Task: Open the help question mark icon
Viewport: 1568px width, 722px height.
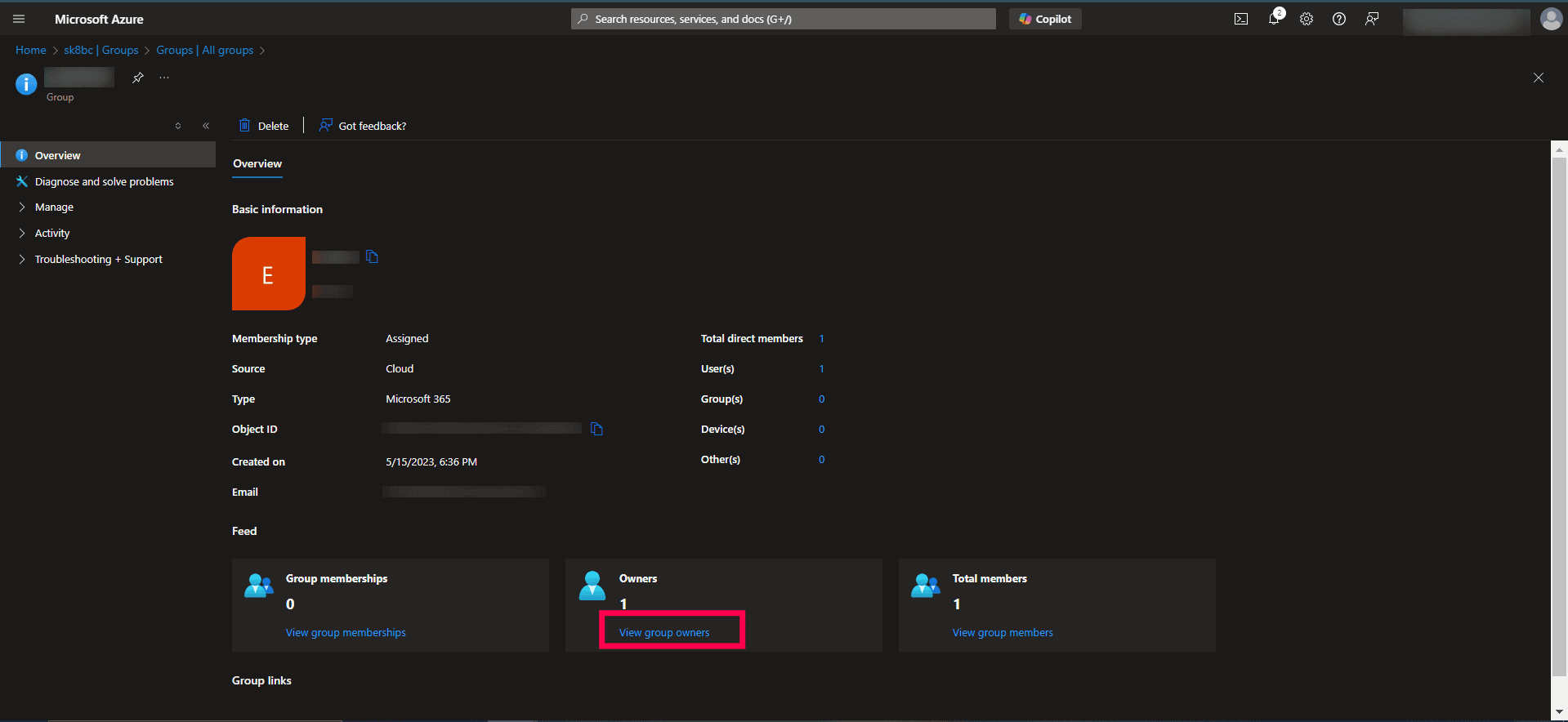Action: click(x=1338, y=19)
